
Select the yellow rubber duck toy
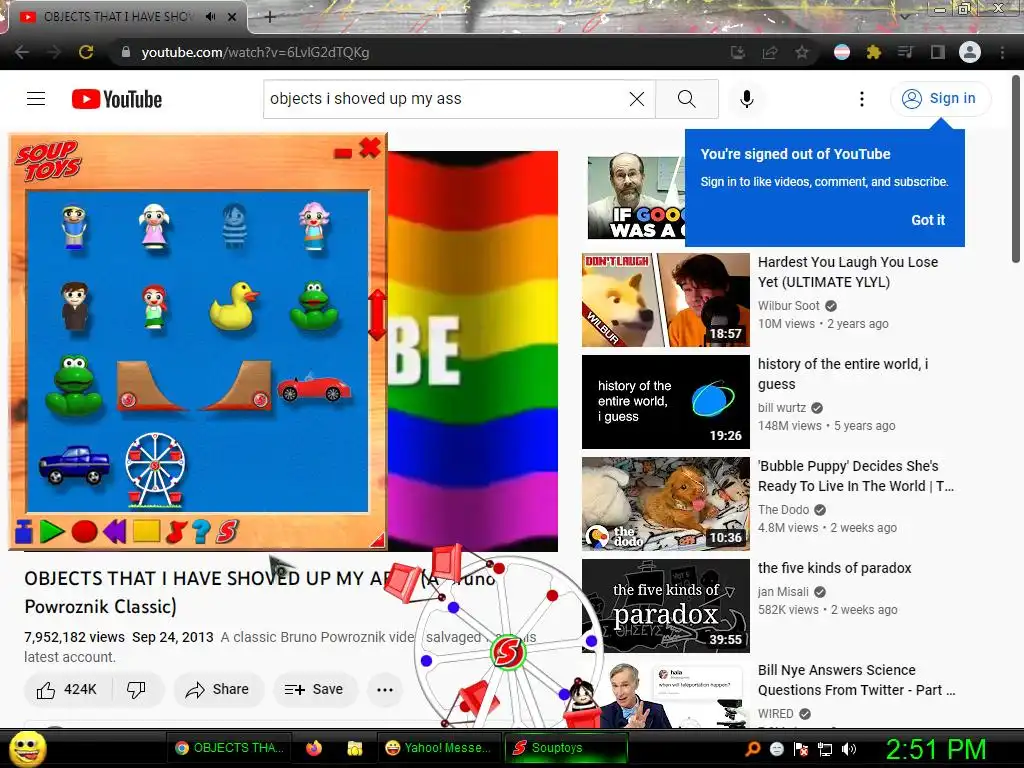tap(233, 306)
